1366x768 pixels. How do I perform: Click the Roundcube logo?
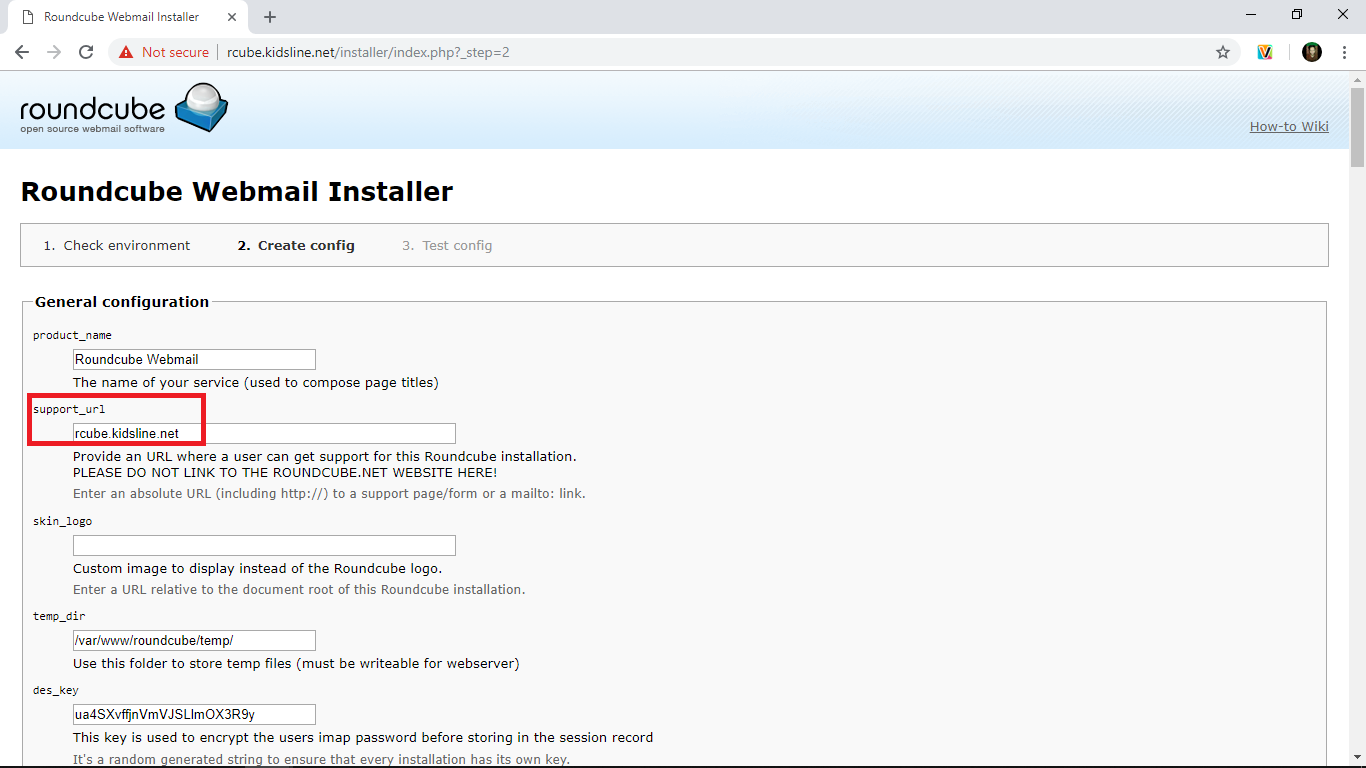(x=124, y=109)
